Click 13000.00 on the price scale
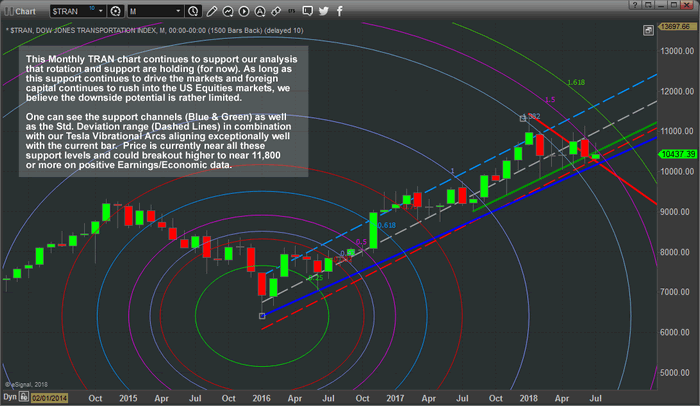Viewport: 700px width, 406px height. [x=677, y=51]
